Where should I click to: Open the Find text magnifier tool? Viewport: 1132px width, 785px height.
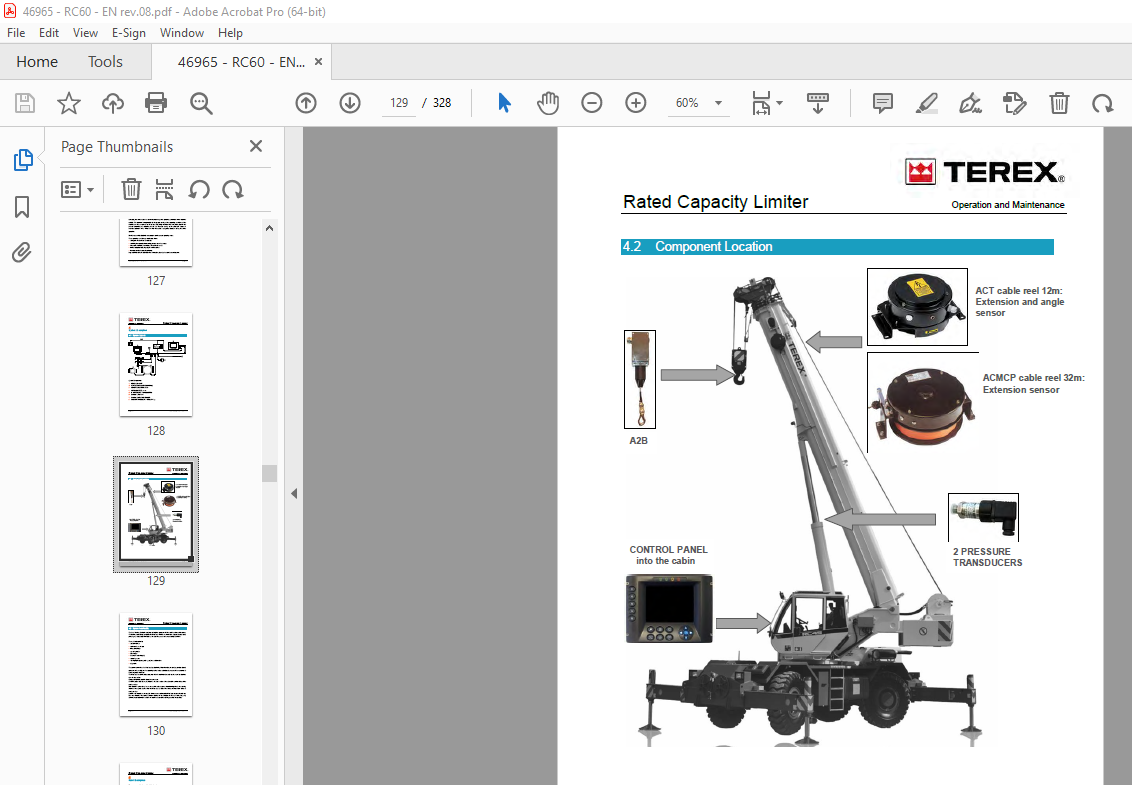point(201,103)
